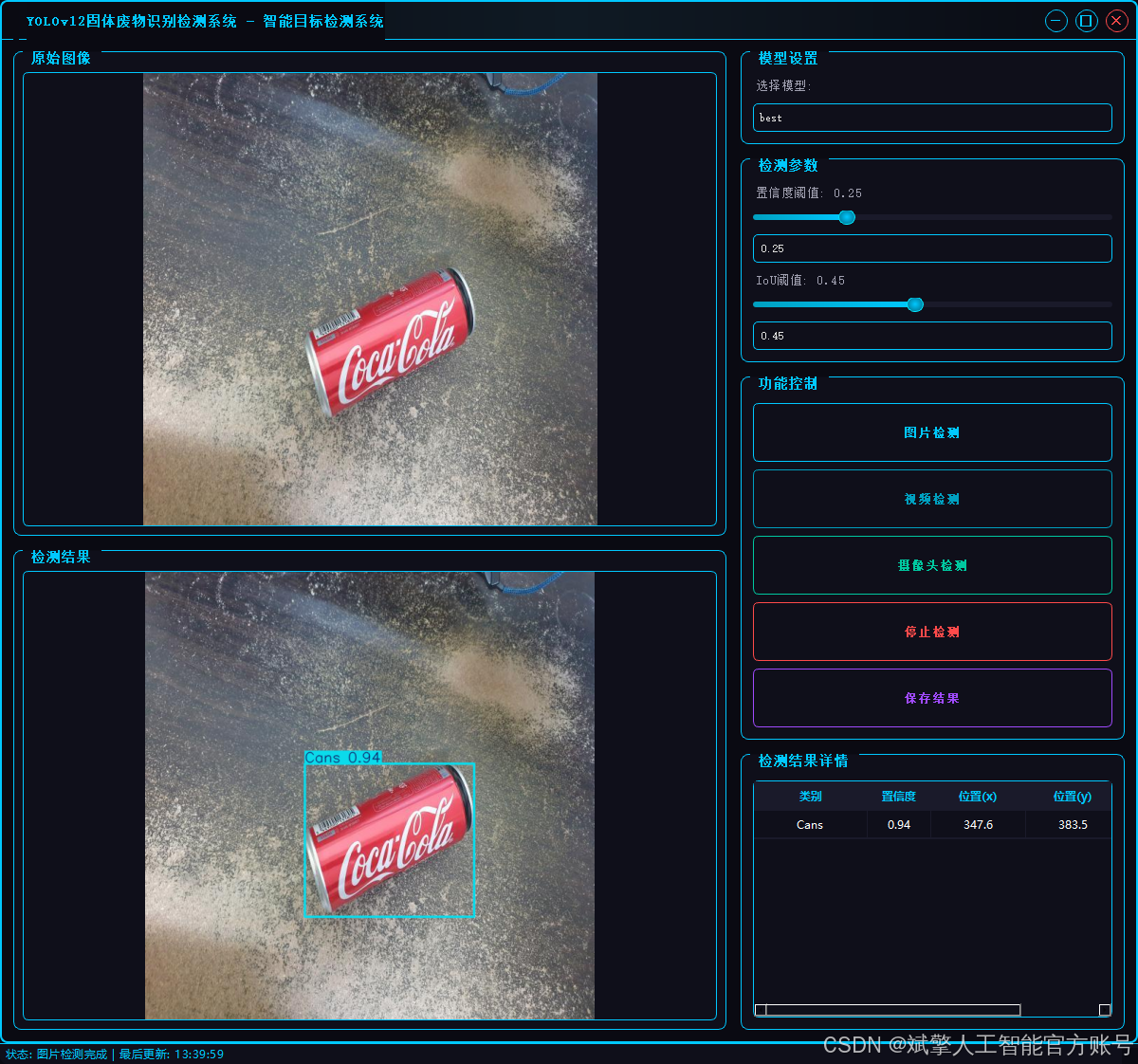
Task: Start 图片检测 image detection
Action: [932, 432]
